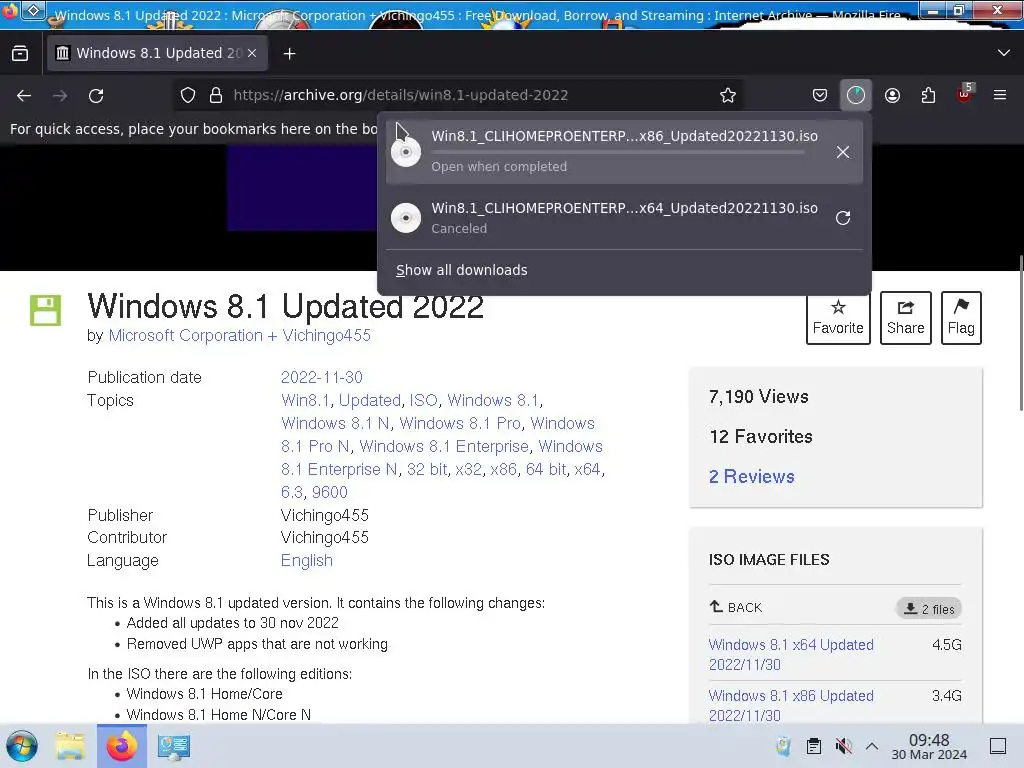
Task: Open the extensions puzzle icon
Action: click(928, 95)
